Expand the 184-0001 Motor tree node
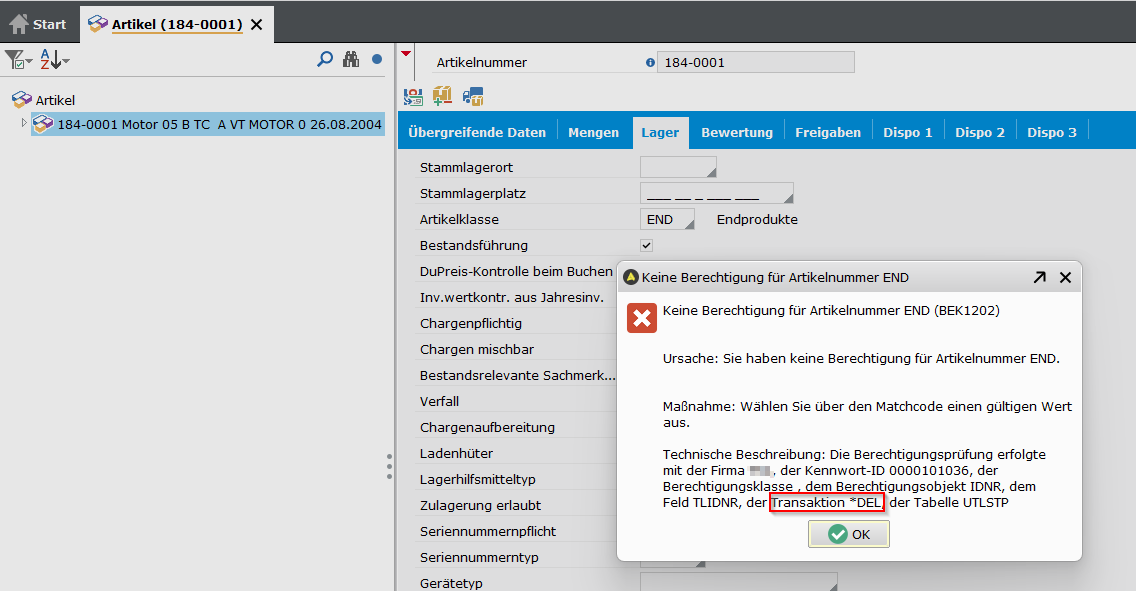 (24, 124)
